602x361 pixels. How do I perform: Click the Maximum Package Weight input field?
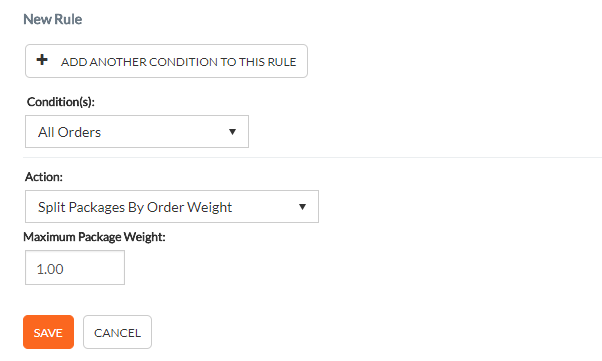pyautogui.click(x=75, y=268)
